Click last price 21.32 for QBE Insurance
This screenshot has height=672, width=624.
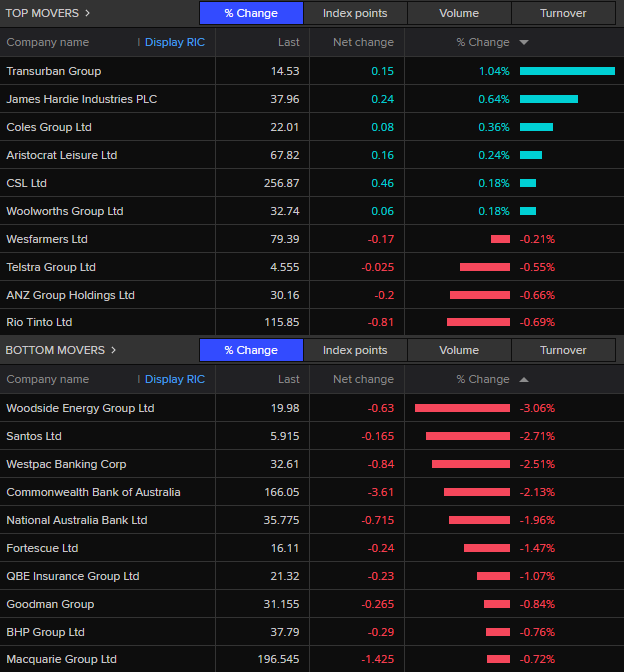pos(285,576)
